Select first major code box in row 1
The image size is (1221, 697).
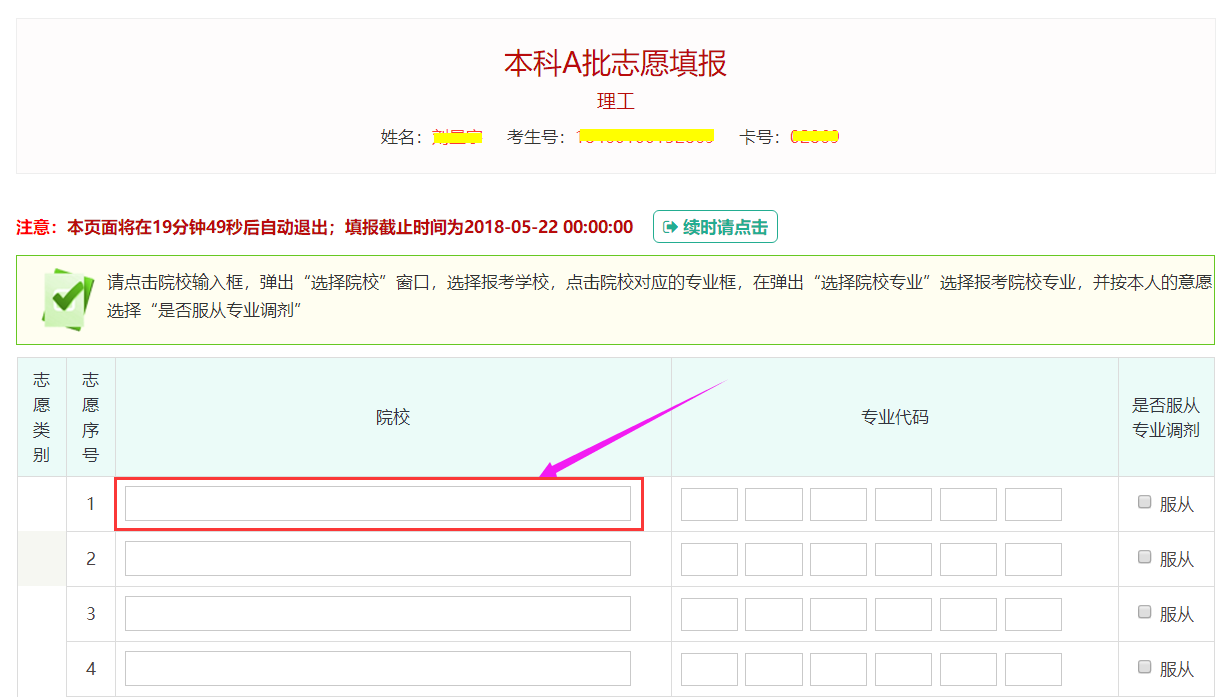pyautogui.click(x=709, y=504)
